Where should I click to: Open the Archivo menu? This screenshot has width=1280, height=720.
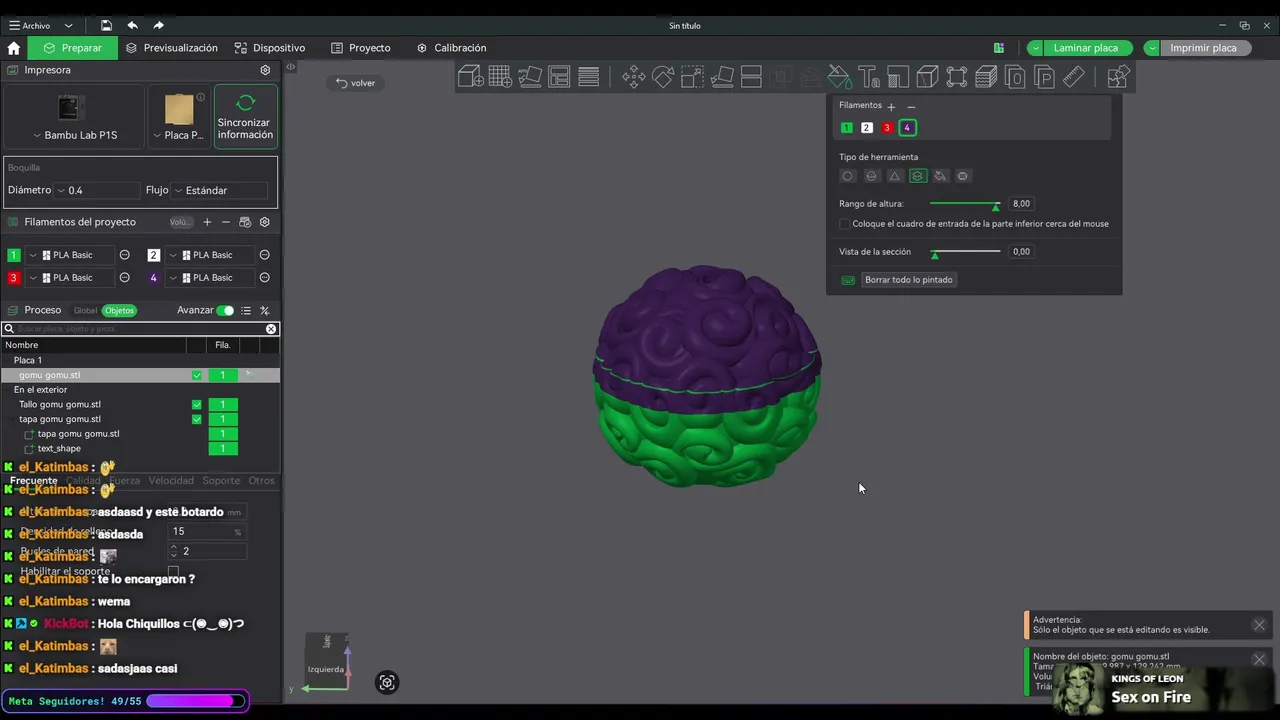click(30, 25)
